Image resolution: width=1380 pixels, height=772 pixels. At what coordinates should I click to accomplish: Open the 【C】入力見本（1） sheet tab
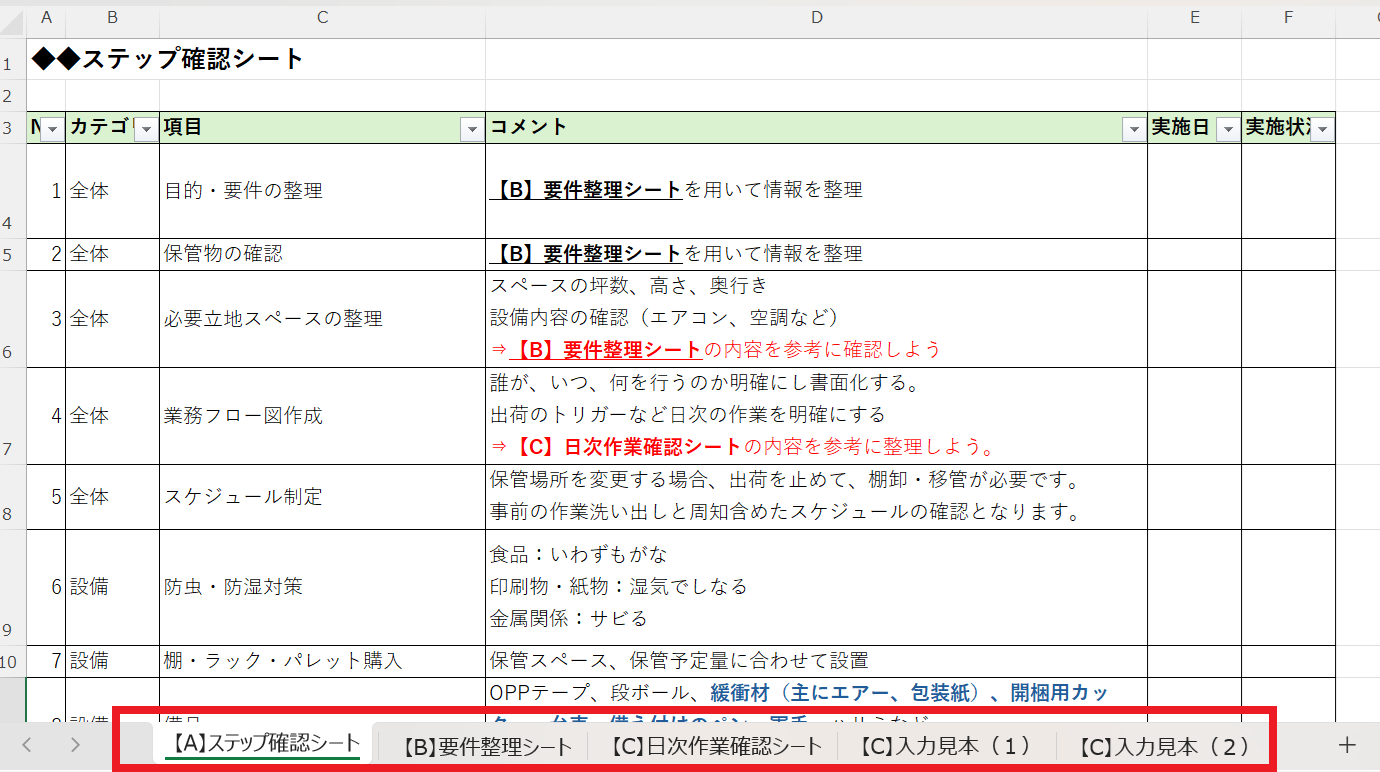(x=943, y=746)
